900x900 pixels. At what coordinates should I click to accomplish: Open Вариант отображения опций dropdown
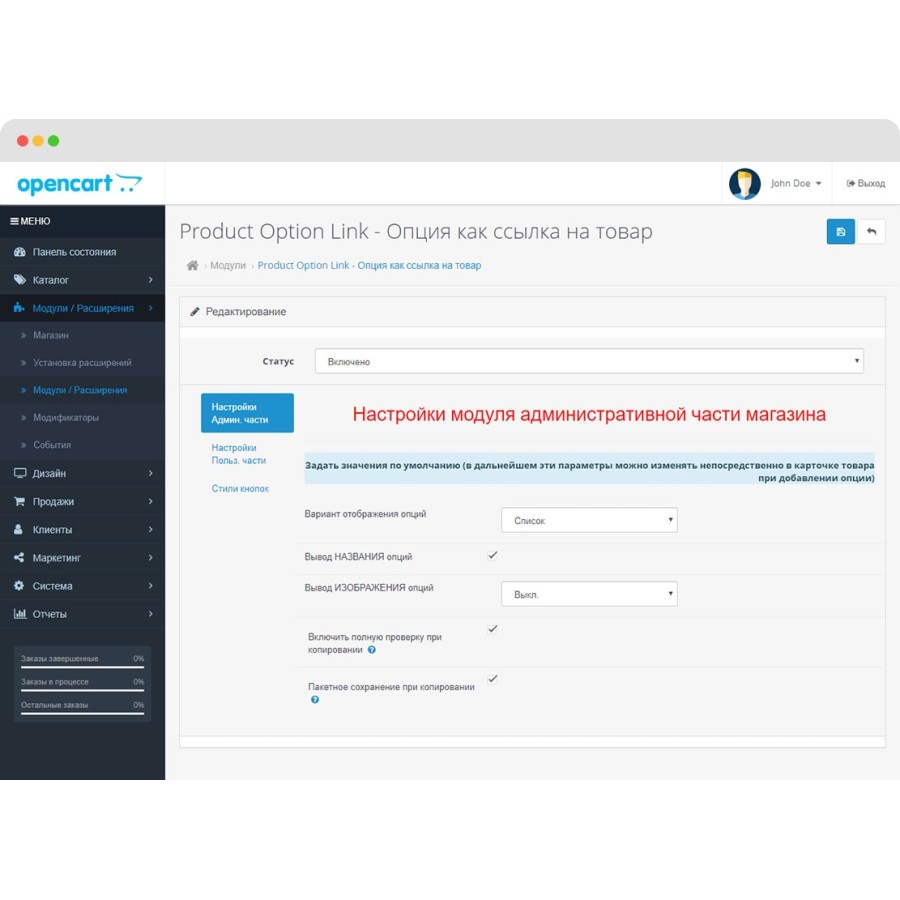pos(589,520)
